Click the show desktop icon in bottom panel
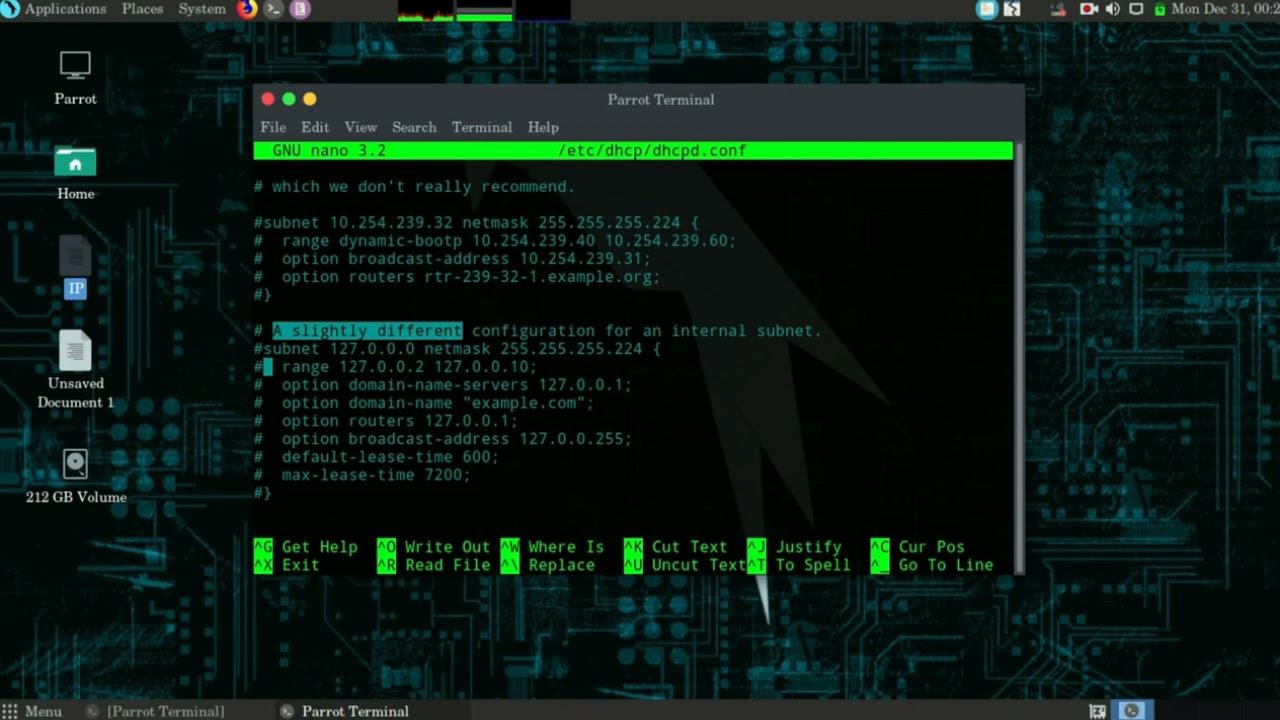Viewport: 1280px width, 720px height. 1097,711
